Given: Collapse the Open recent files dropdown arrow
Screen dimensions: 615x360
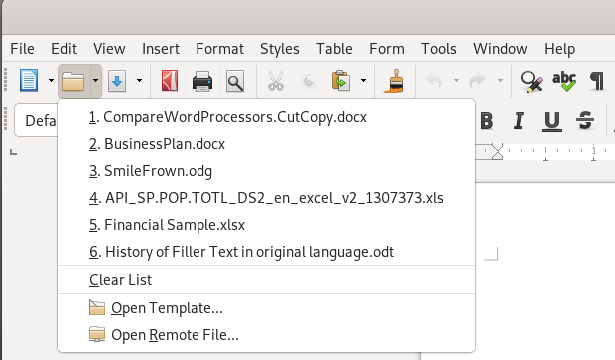Looking at the screenshot, I should 95,81.
